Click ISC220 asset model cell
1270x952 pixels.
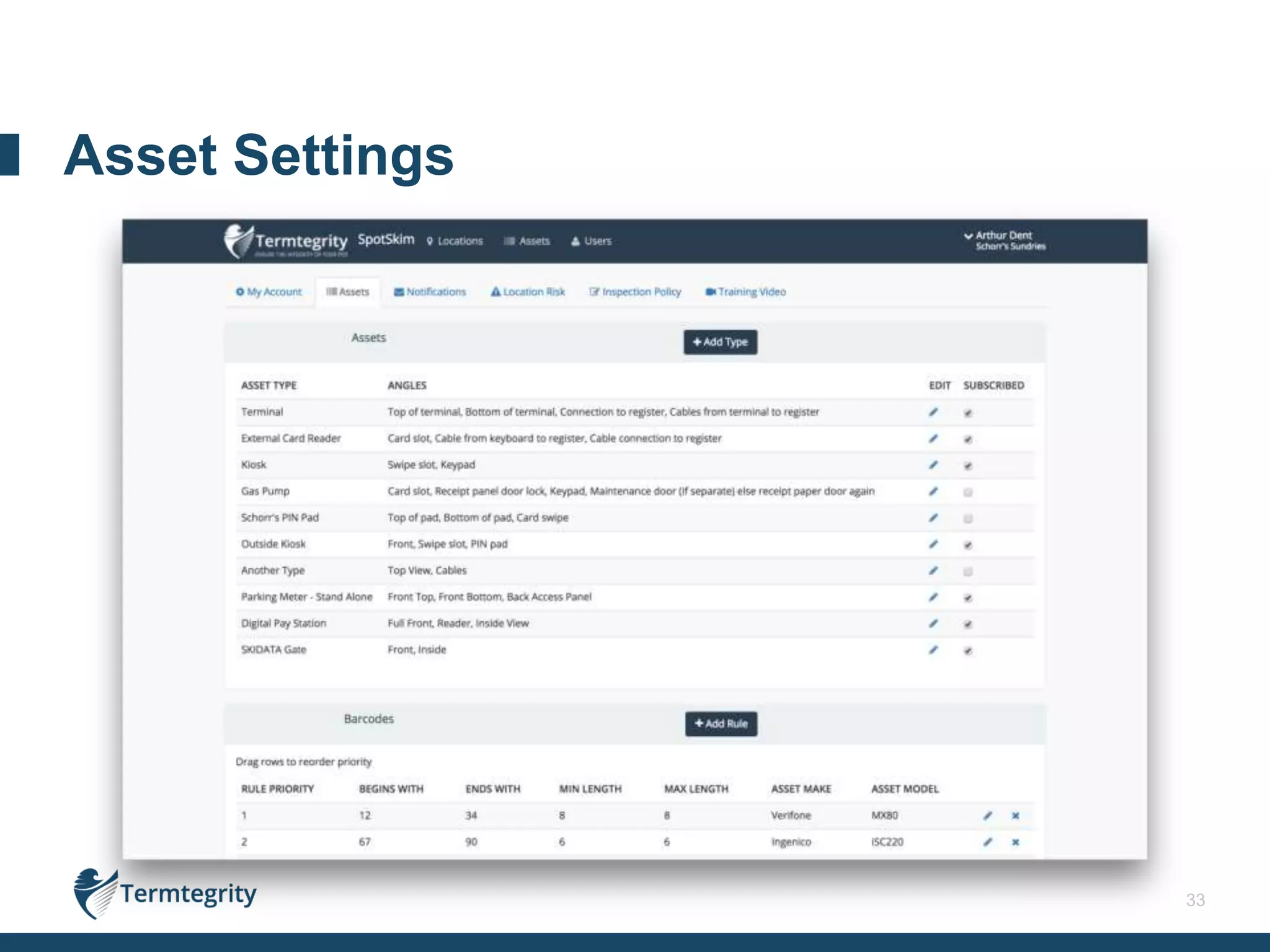click(887, 842)
